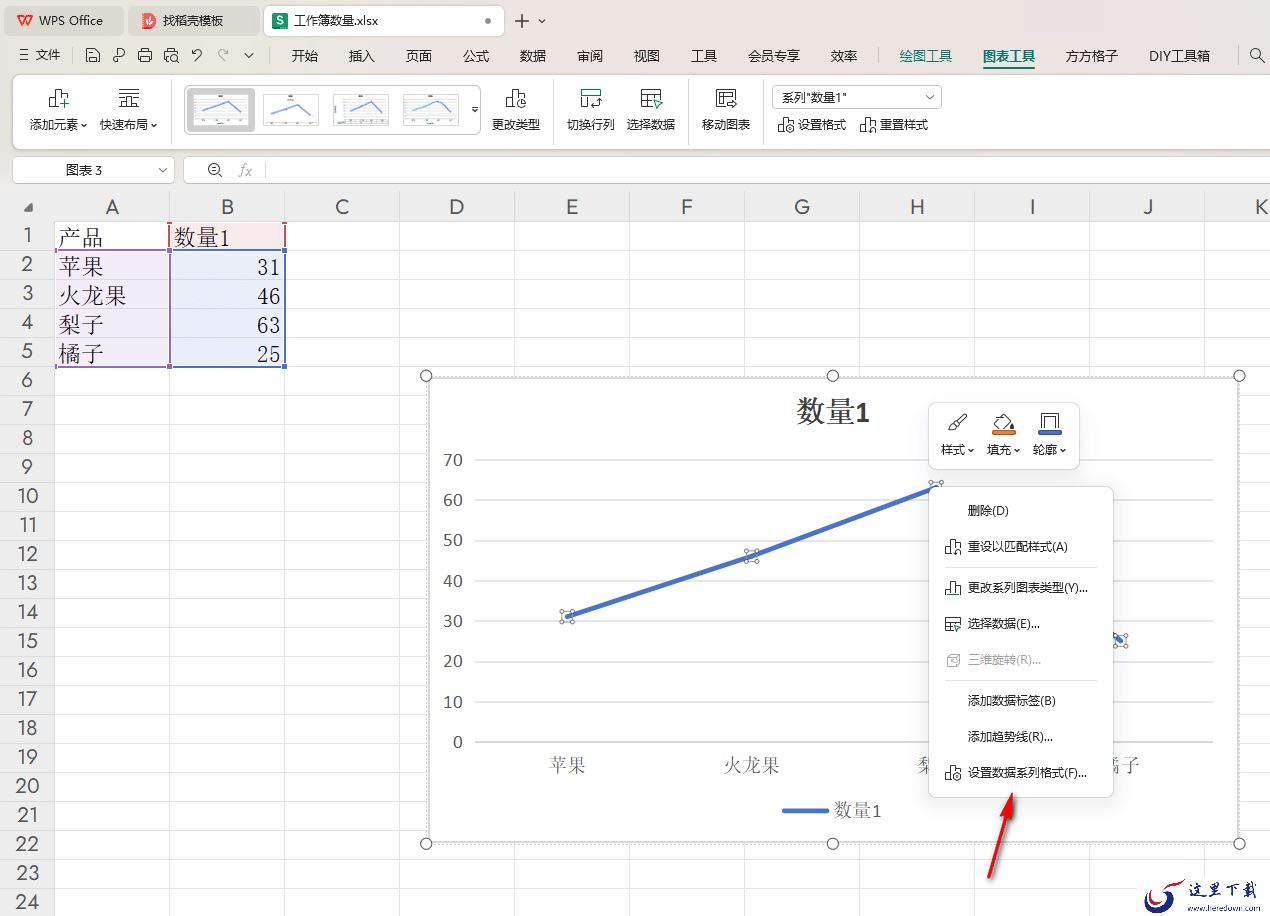Click the save icon in quick access bar

tap(93, 55)
